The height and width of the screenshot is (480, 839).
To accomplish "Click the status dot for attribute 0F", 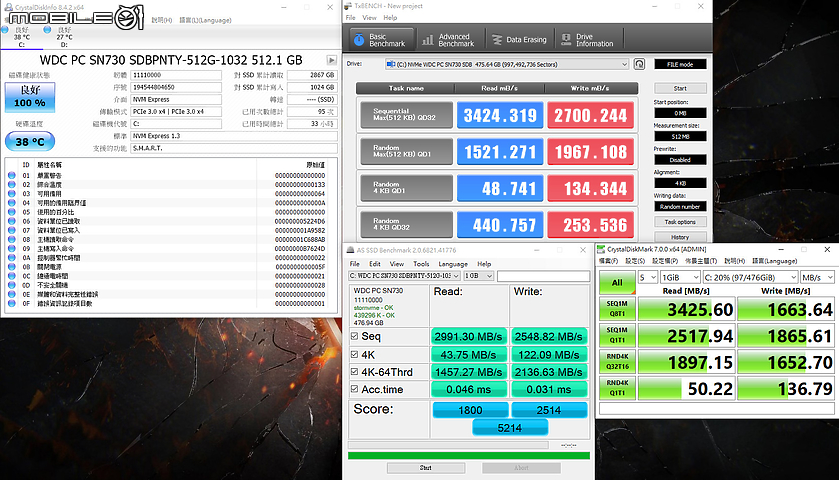I will point(12,303).
